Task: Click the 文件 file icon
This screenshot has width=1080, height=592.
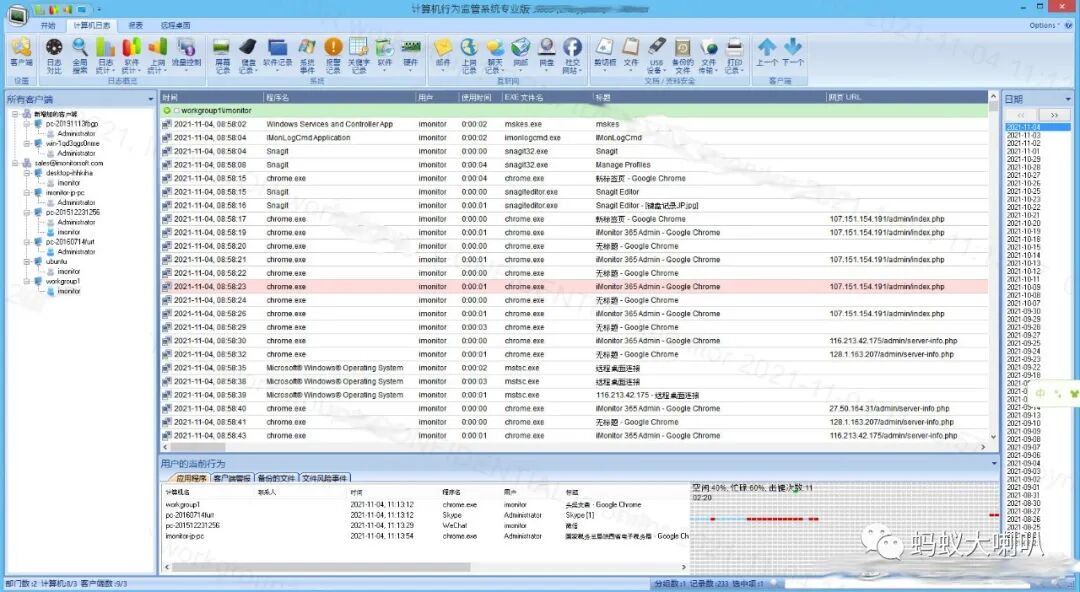Action: (x=631, y=52)
